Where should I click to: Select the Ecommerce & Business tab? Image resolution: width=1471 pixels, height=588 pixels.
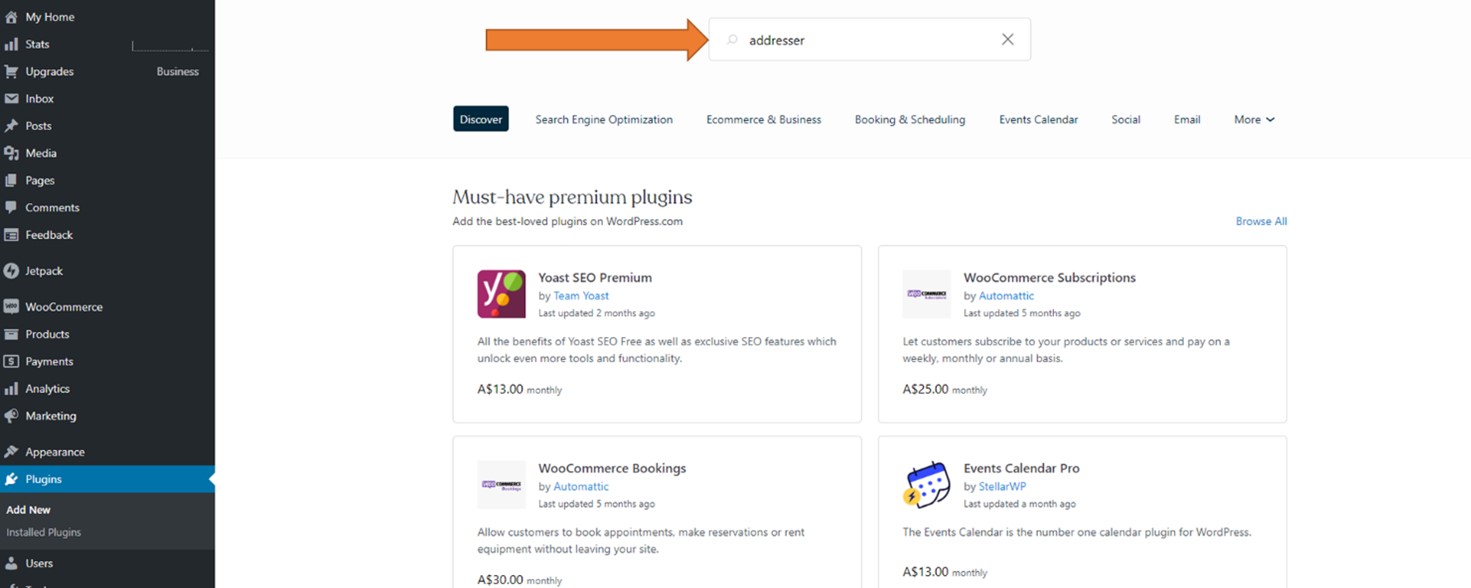(x=763, y=119)
